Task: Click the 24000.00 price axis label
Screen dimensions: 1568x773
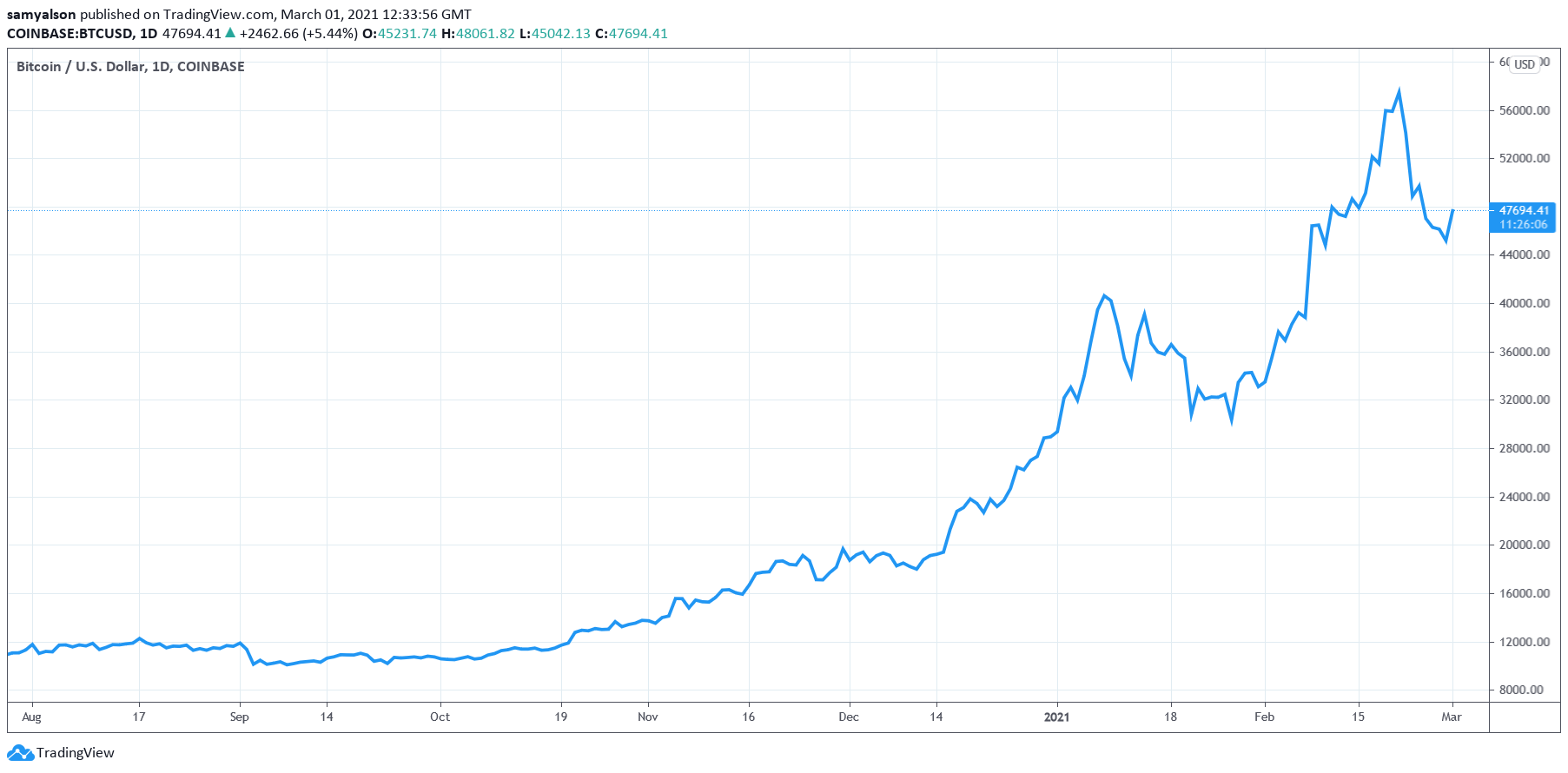Action: pyautogui.click(x=1525, y=497)
